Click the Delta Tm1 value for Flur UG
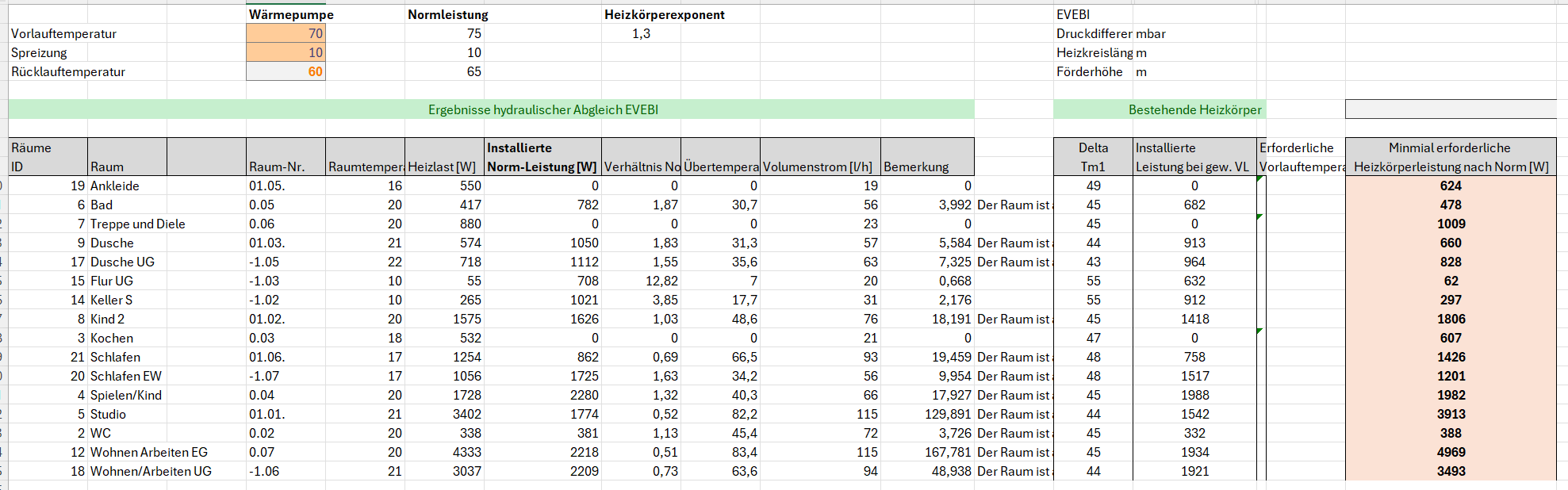This screenshot has height=490, width=1568. coord(1093,281)
